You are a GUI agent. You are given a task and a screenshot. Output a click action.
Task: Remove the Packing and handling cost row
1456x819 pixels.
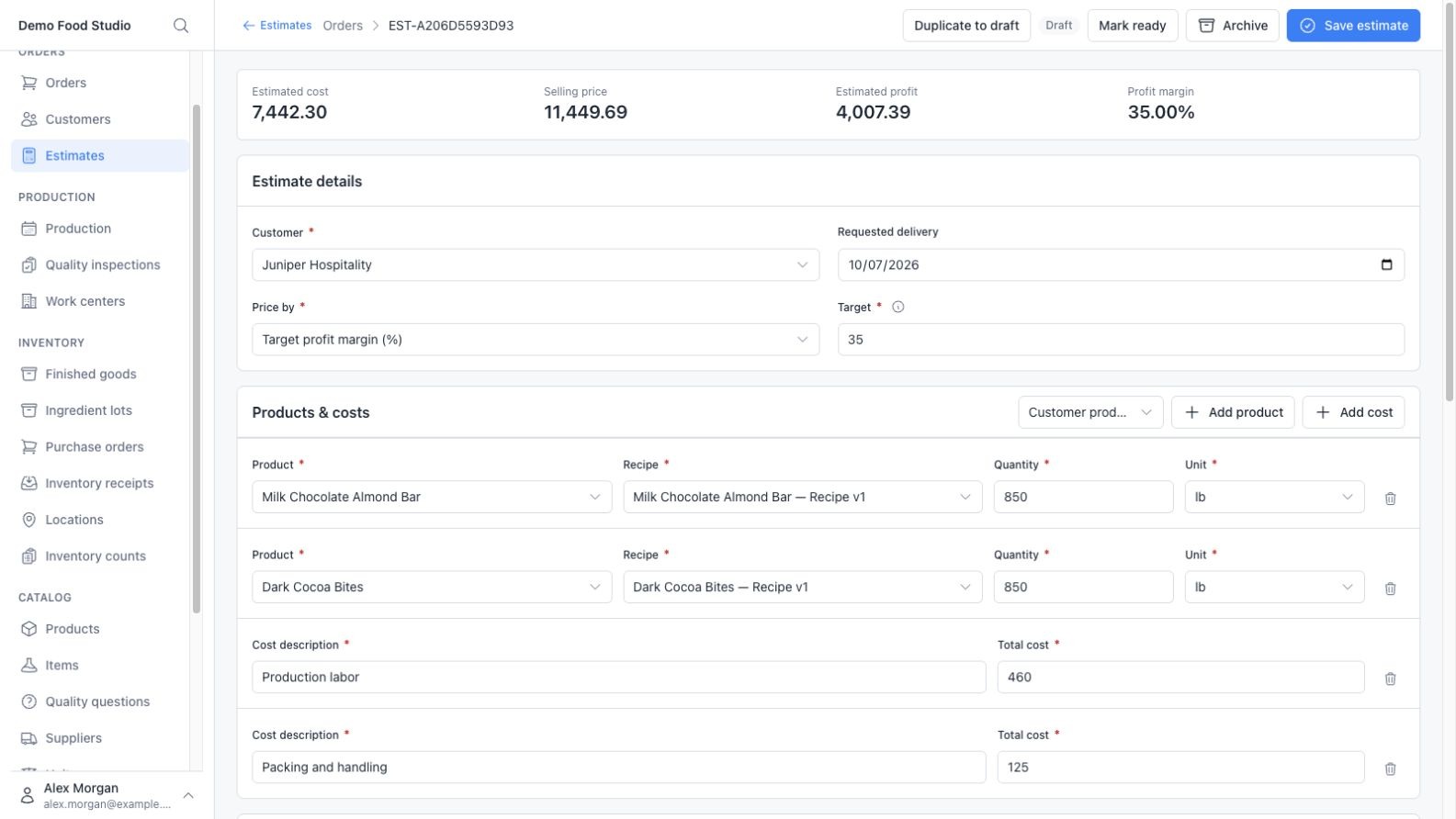click(x=1390, y=768)
